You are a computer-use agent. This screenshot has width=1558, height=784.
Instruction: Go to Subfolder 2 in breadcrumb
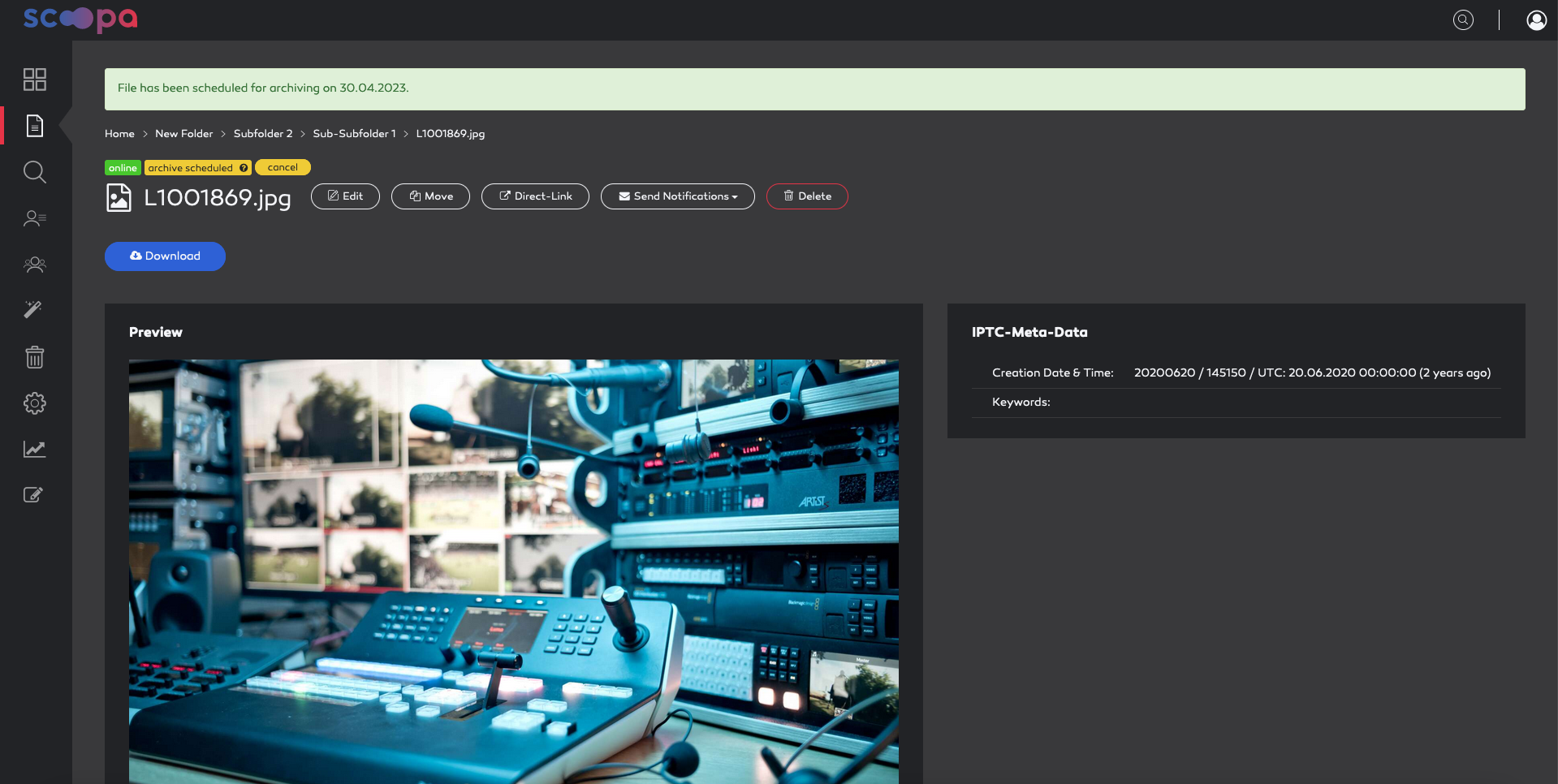263,134
